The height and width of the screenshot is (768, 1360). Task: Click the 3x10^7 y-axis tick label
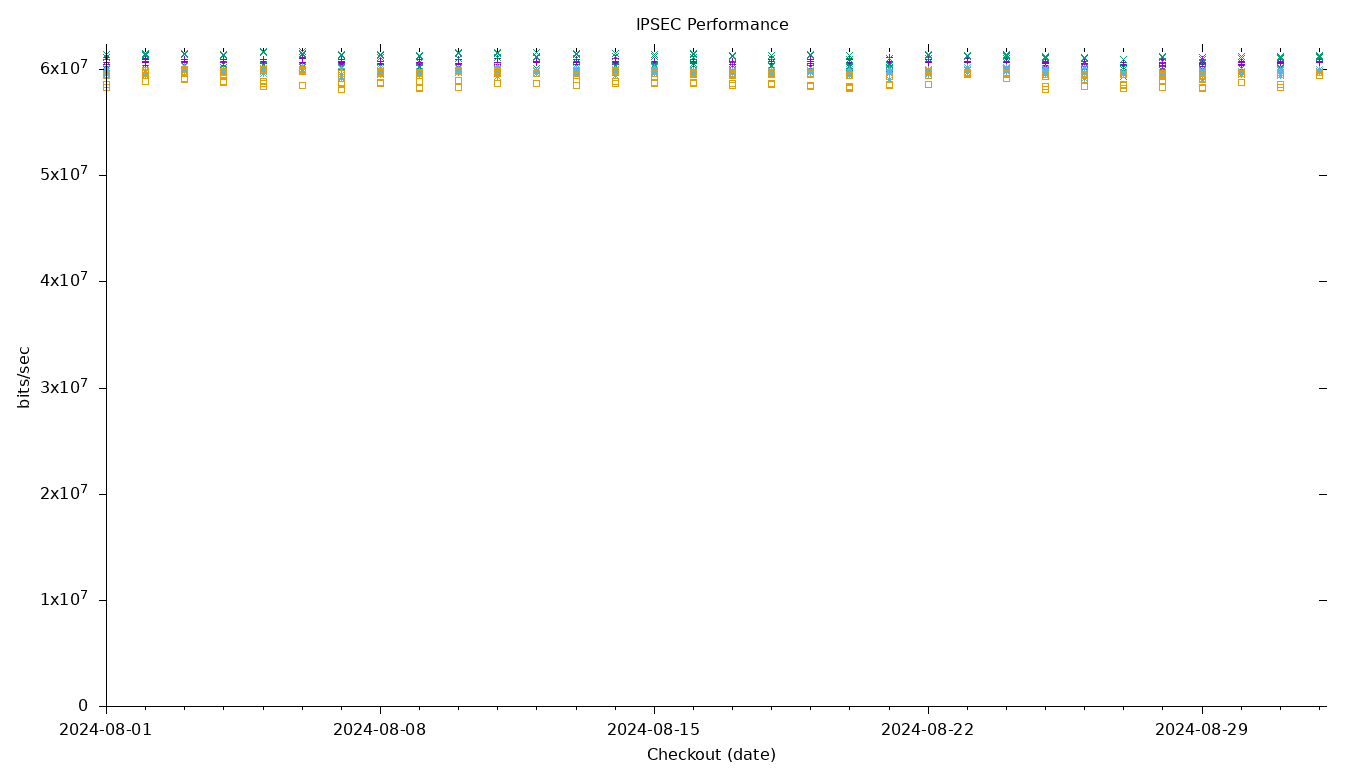pos(64,386)
